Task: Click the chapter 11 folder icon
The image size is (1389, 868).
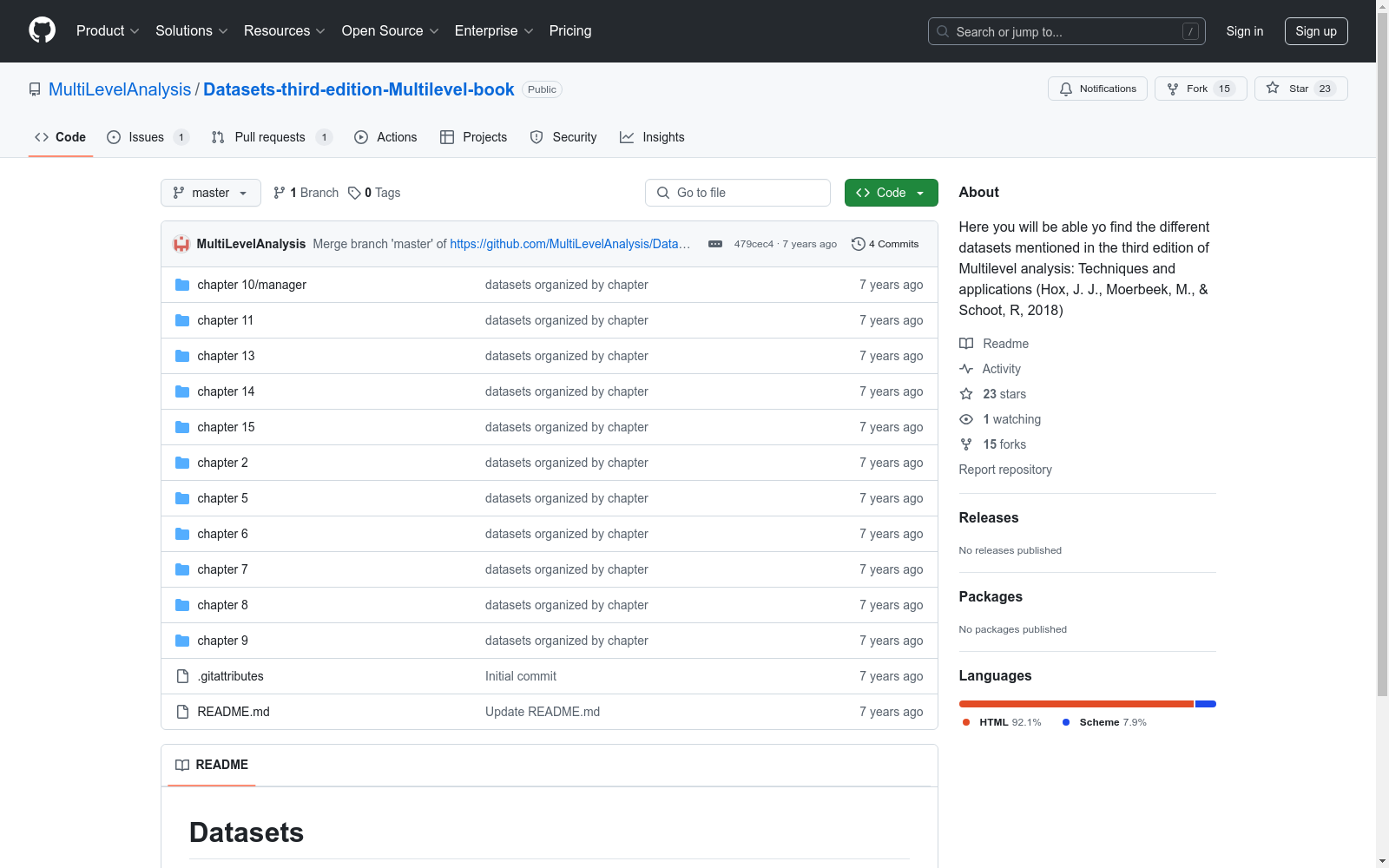Action: 182,320
